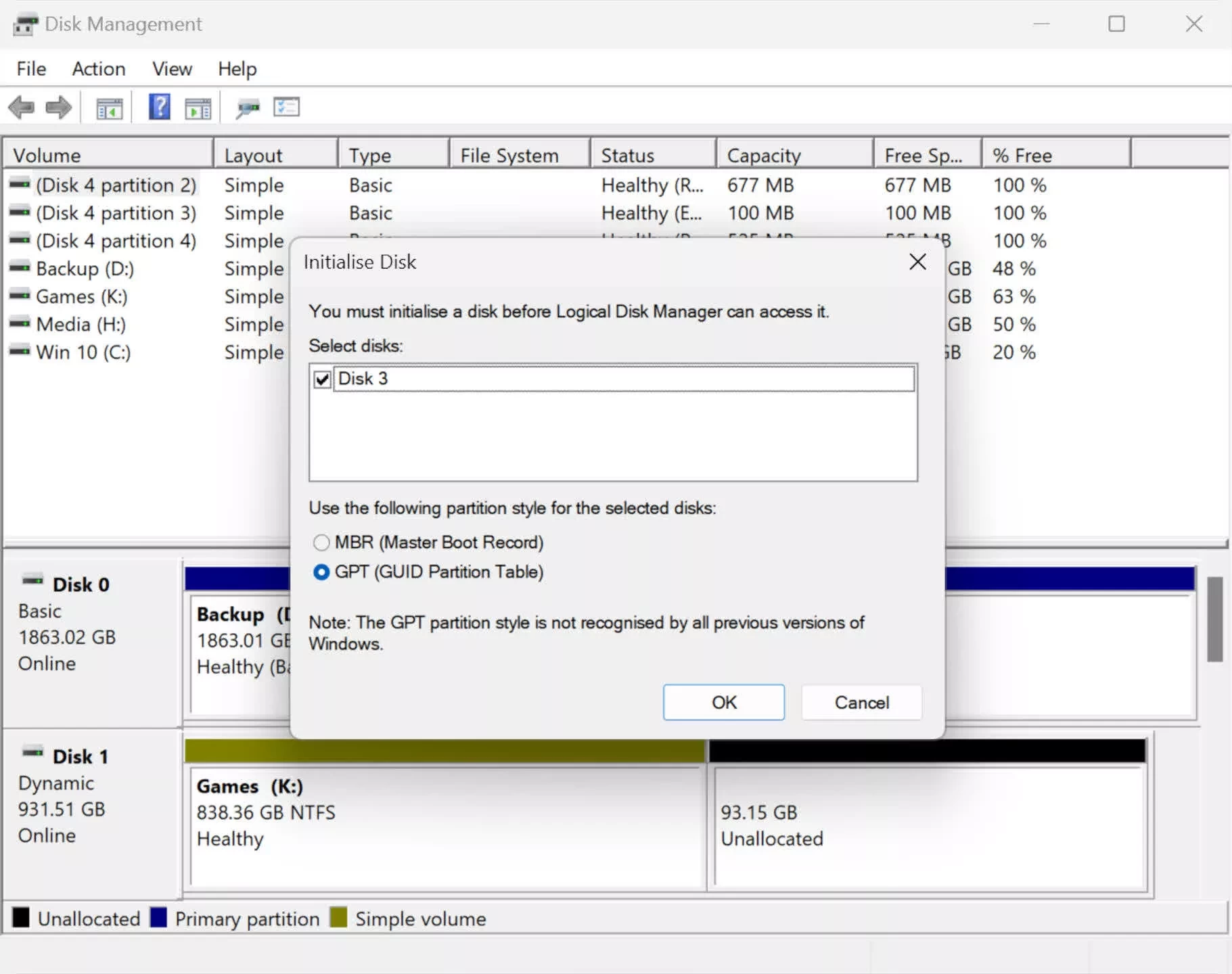Click the Disk 1 icon in the graphical pane
This screenshot has height=974, width=1232.
pyautogui.click(x=32, y=752)
